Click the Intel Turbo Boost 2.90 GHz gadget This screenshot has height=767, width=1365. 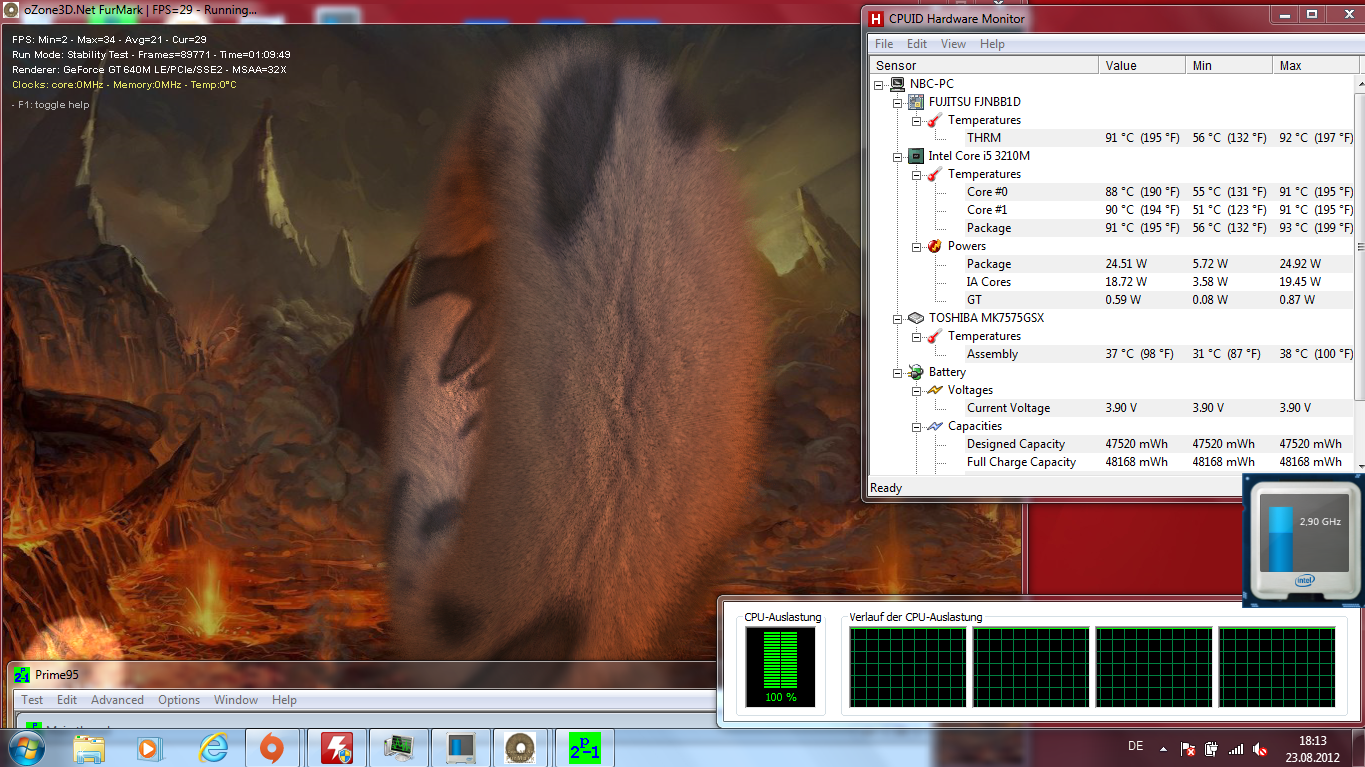[1303, 541]
